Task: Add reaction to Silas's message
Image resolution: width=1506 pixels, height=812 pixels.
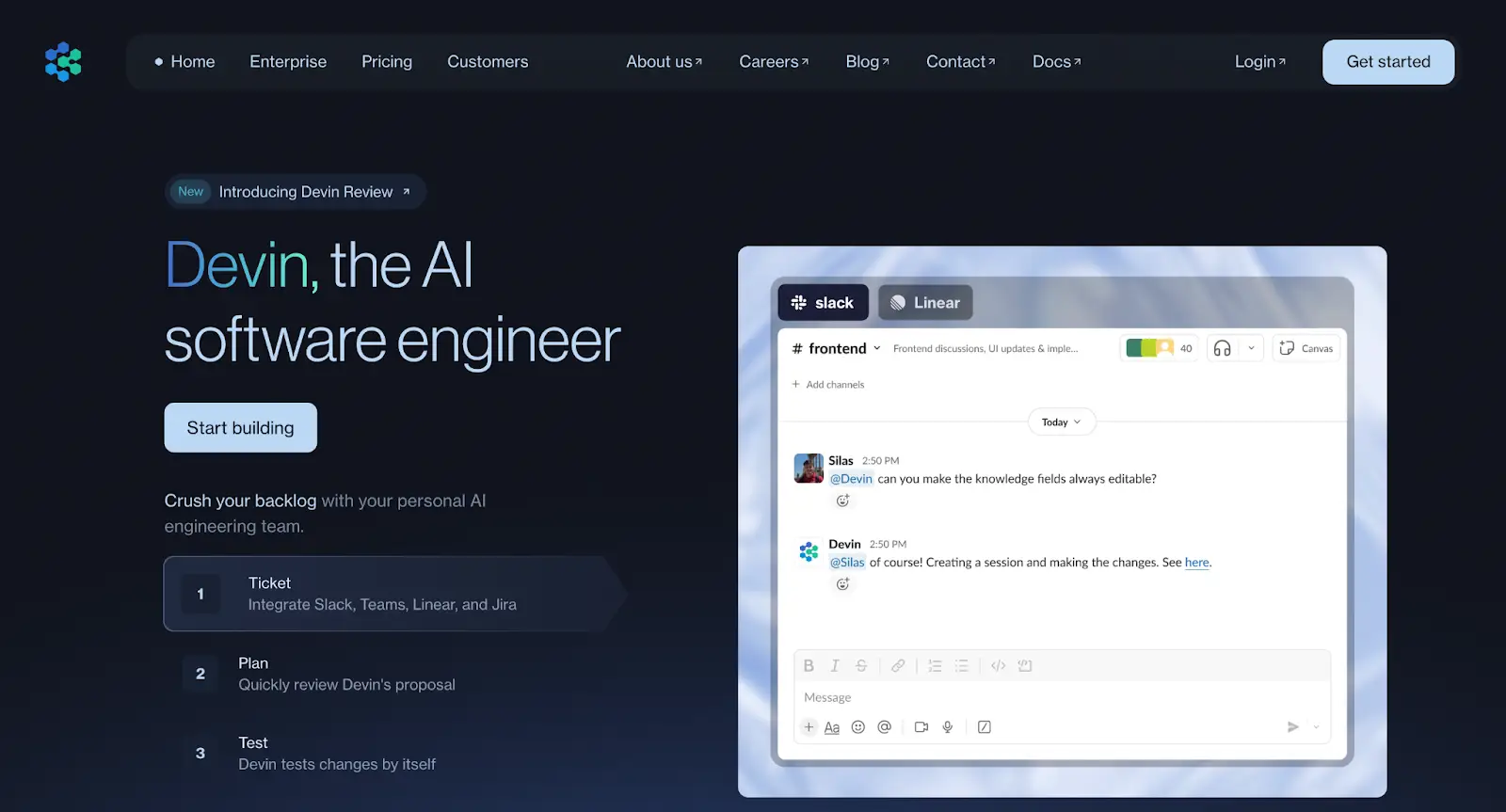Action: coord(842,501)
